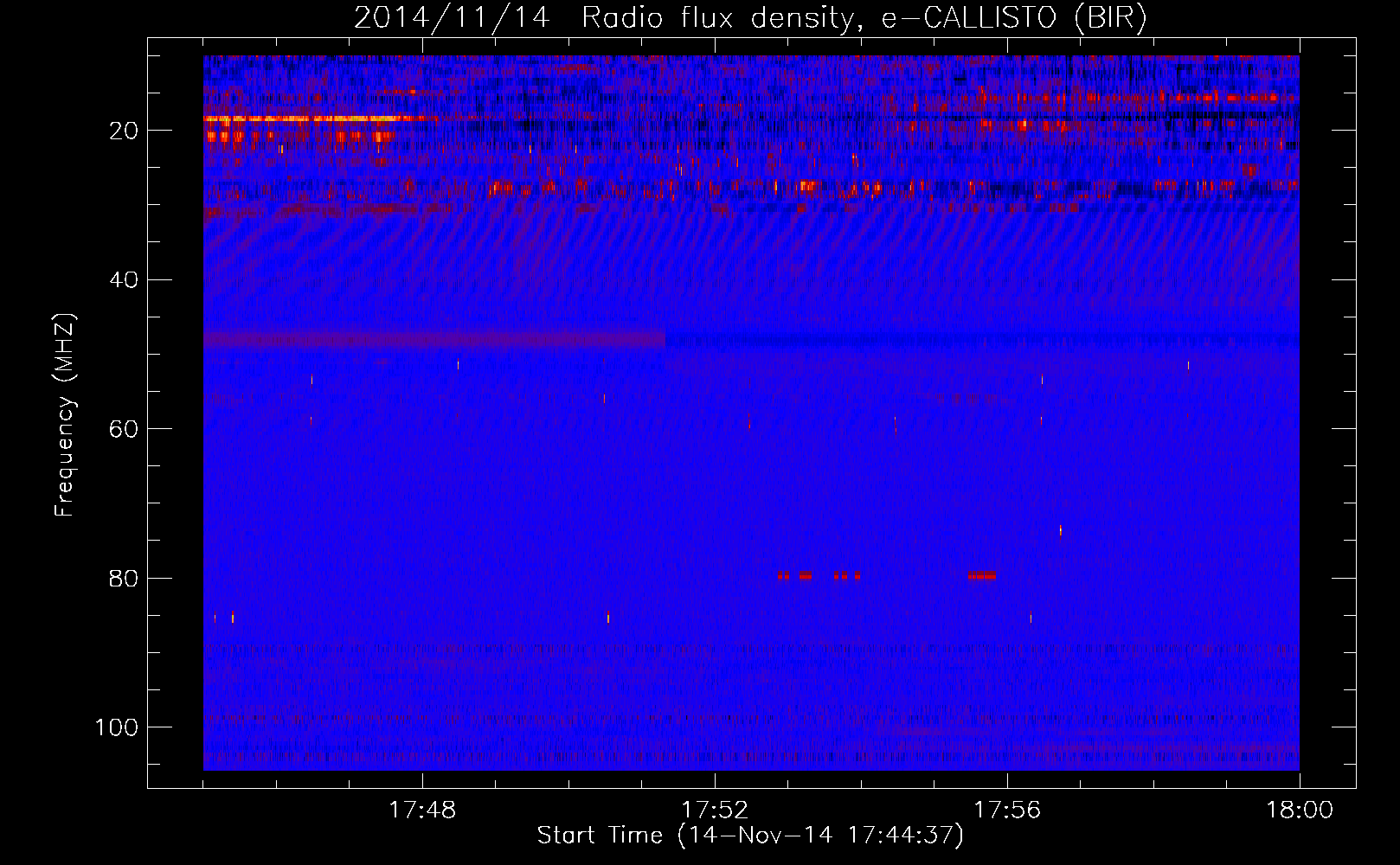Click the 17:56 time tick label
Image resolution: width=1400 pixels, height=865 pixels.
(x=1007, y=811)
